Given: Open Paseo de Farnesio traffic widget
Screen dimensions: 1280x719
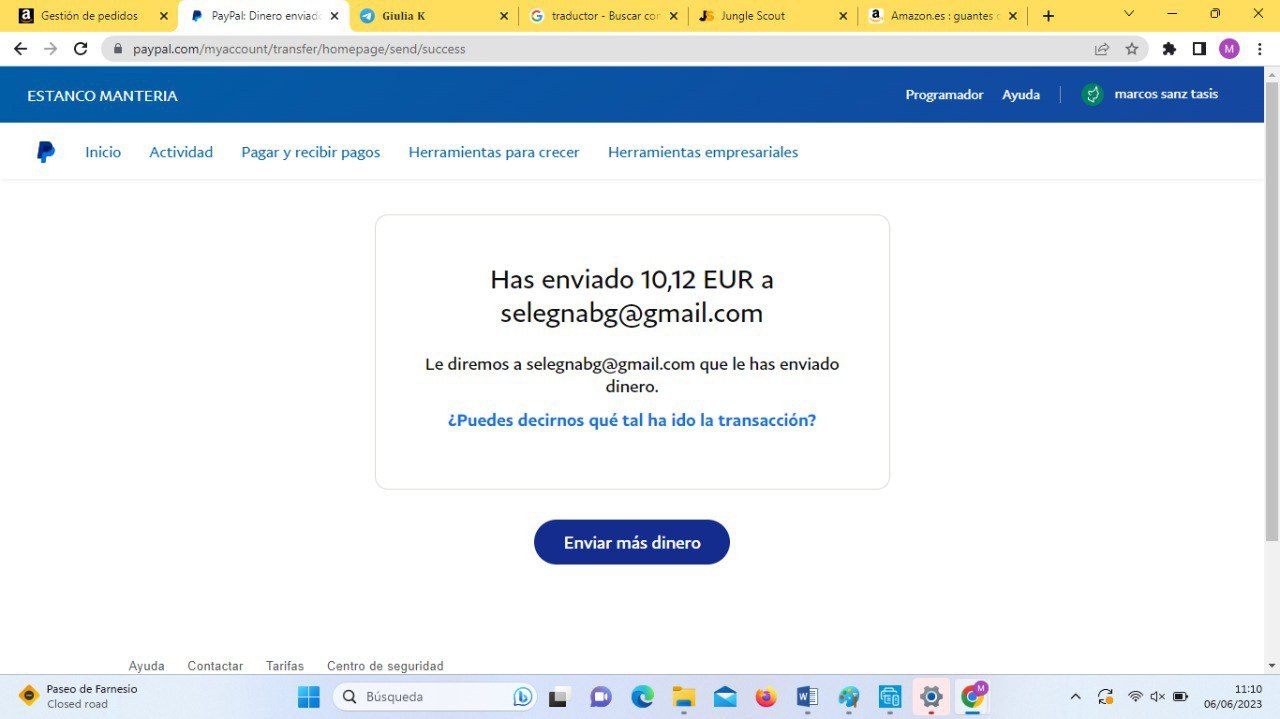Looking at the screenshot, I should point(78,697).
